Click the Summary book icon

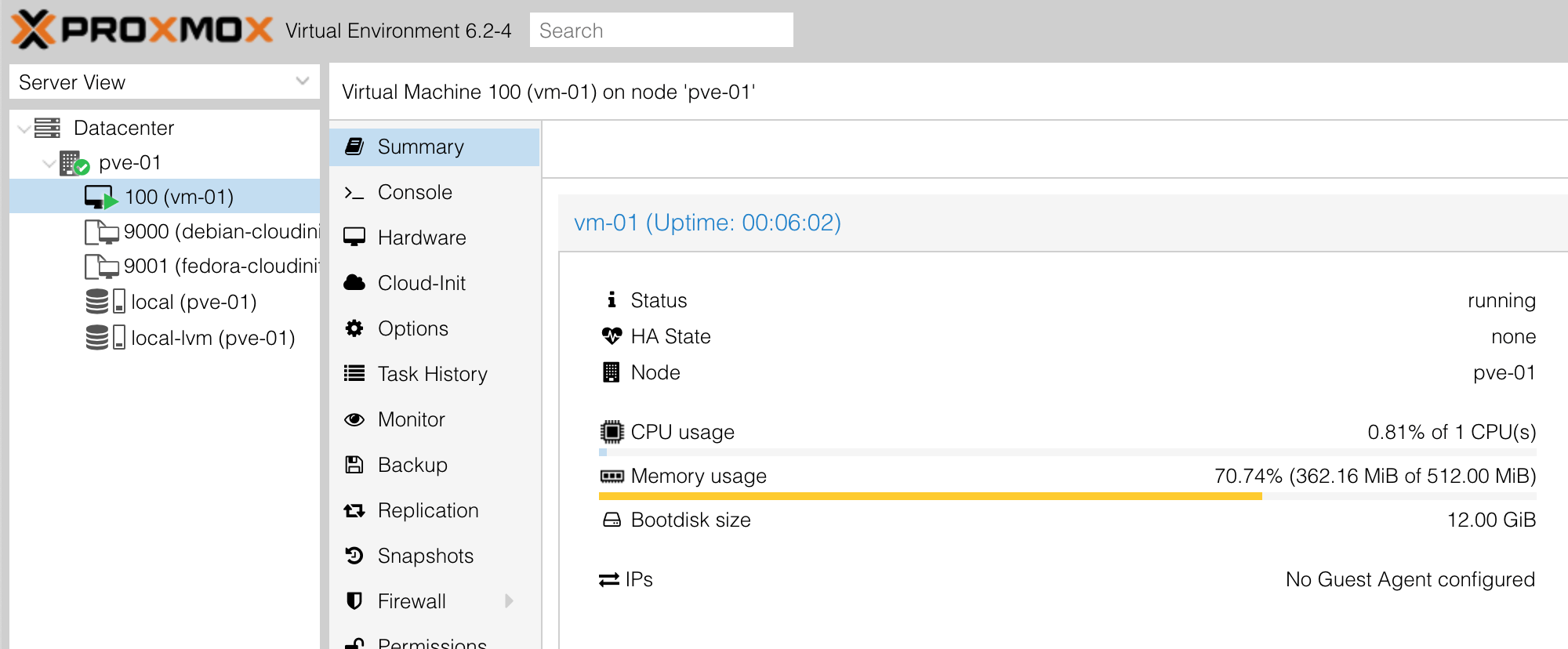pos(354,147)
